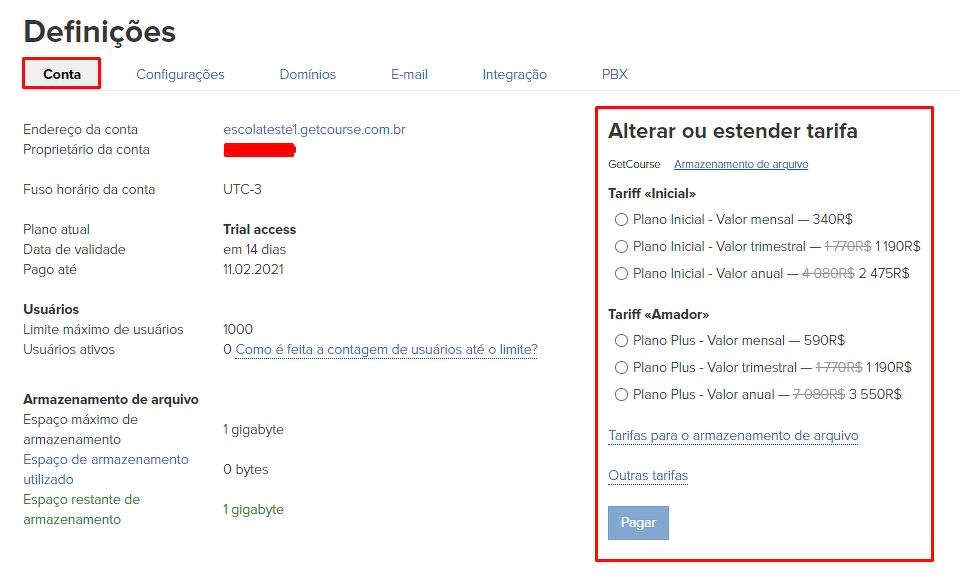Click 'Como é feita a contagem' help link
Image resolution: width=960 pixels, height=582 pixels.
[x=386, y=349]
